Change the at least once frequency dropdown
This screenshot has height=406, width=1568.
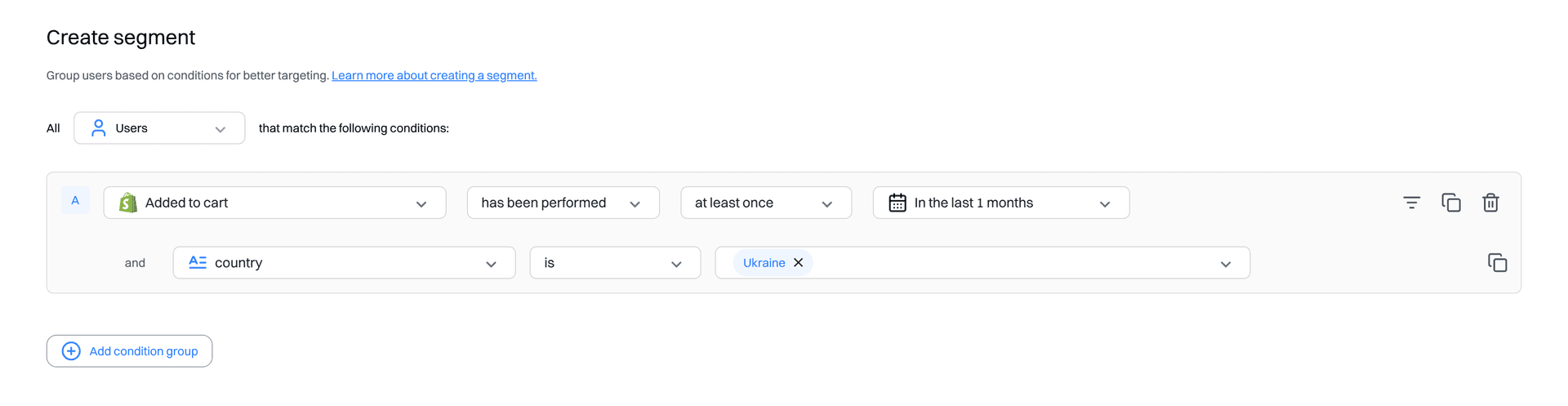coord(766,203)
